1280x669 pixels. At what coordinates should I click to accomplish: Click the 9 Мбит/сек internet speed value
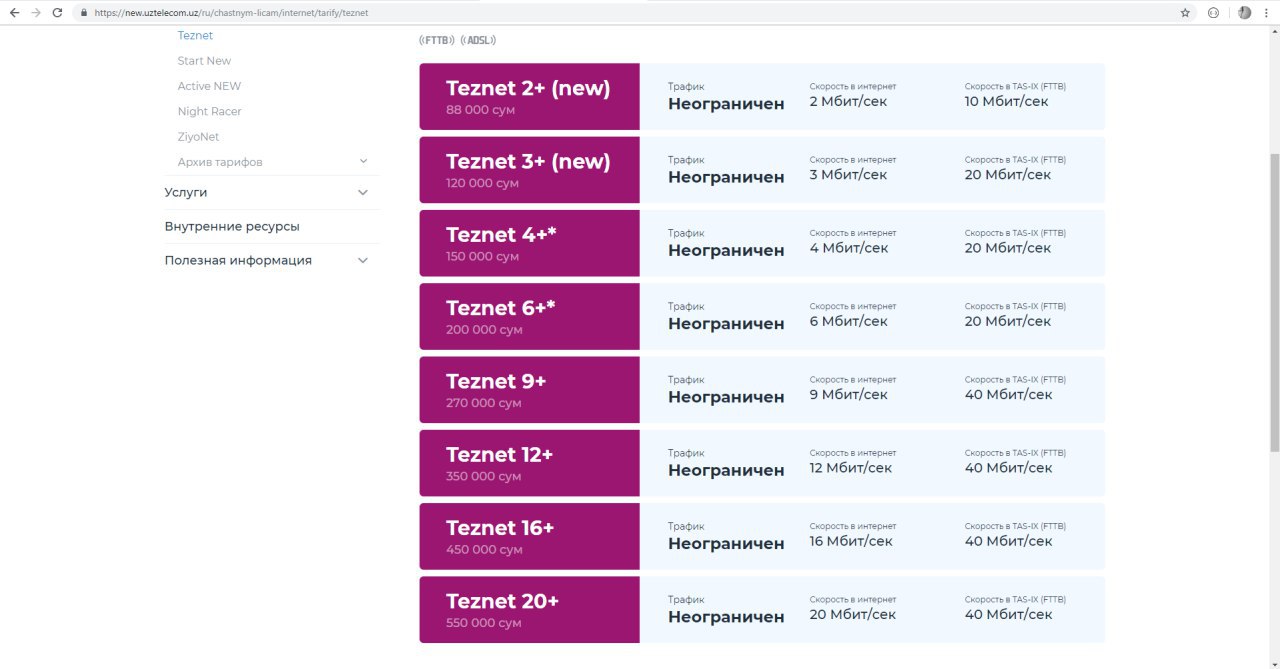(x=848, y=394)
